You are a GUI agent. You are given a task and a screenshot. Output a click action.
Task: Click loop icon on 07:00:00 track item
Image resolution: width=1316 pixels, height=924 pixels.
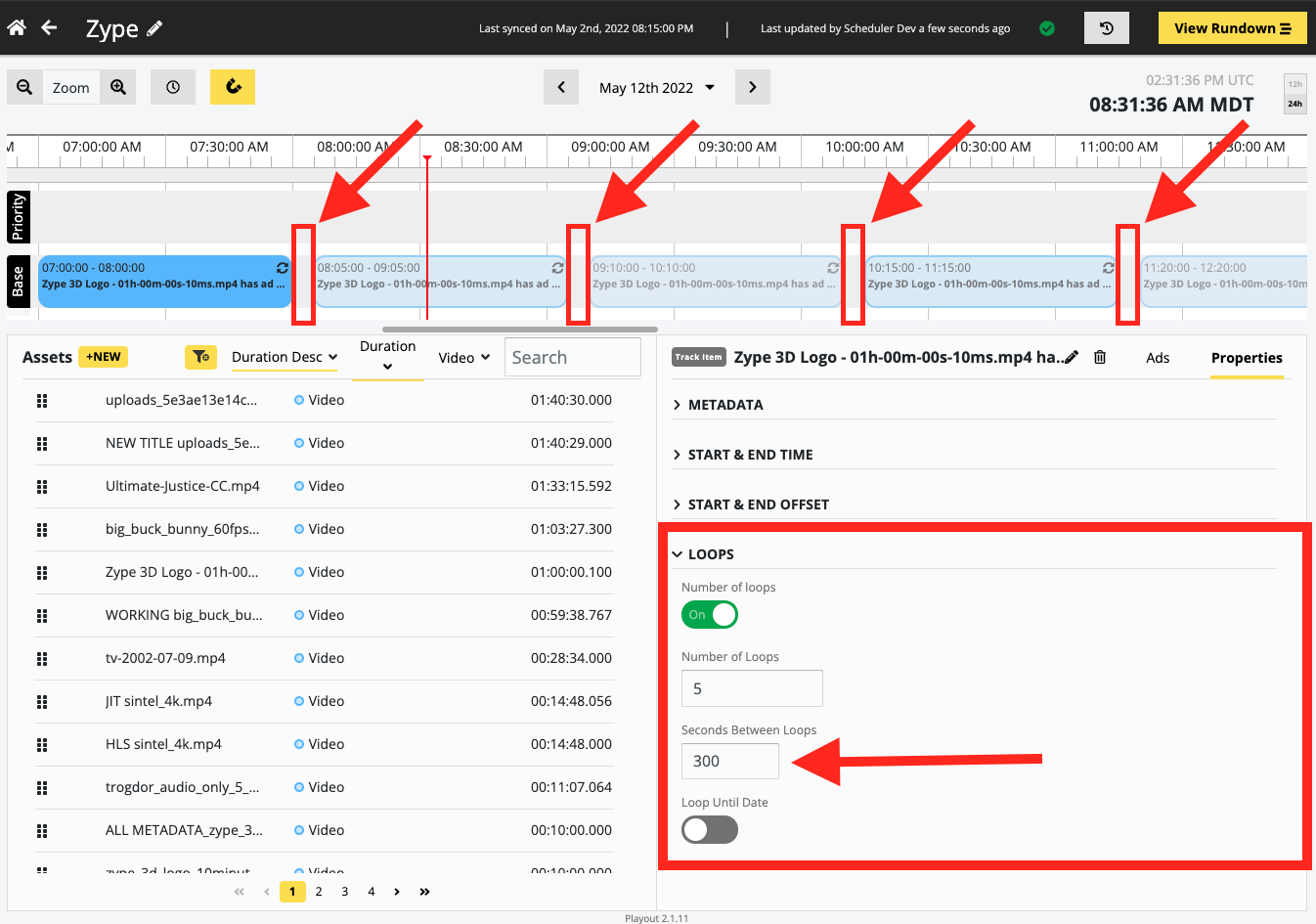[282, 267]
